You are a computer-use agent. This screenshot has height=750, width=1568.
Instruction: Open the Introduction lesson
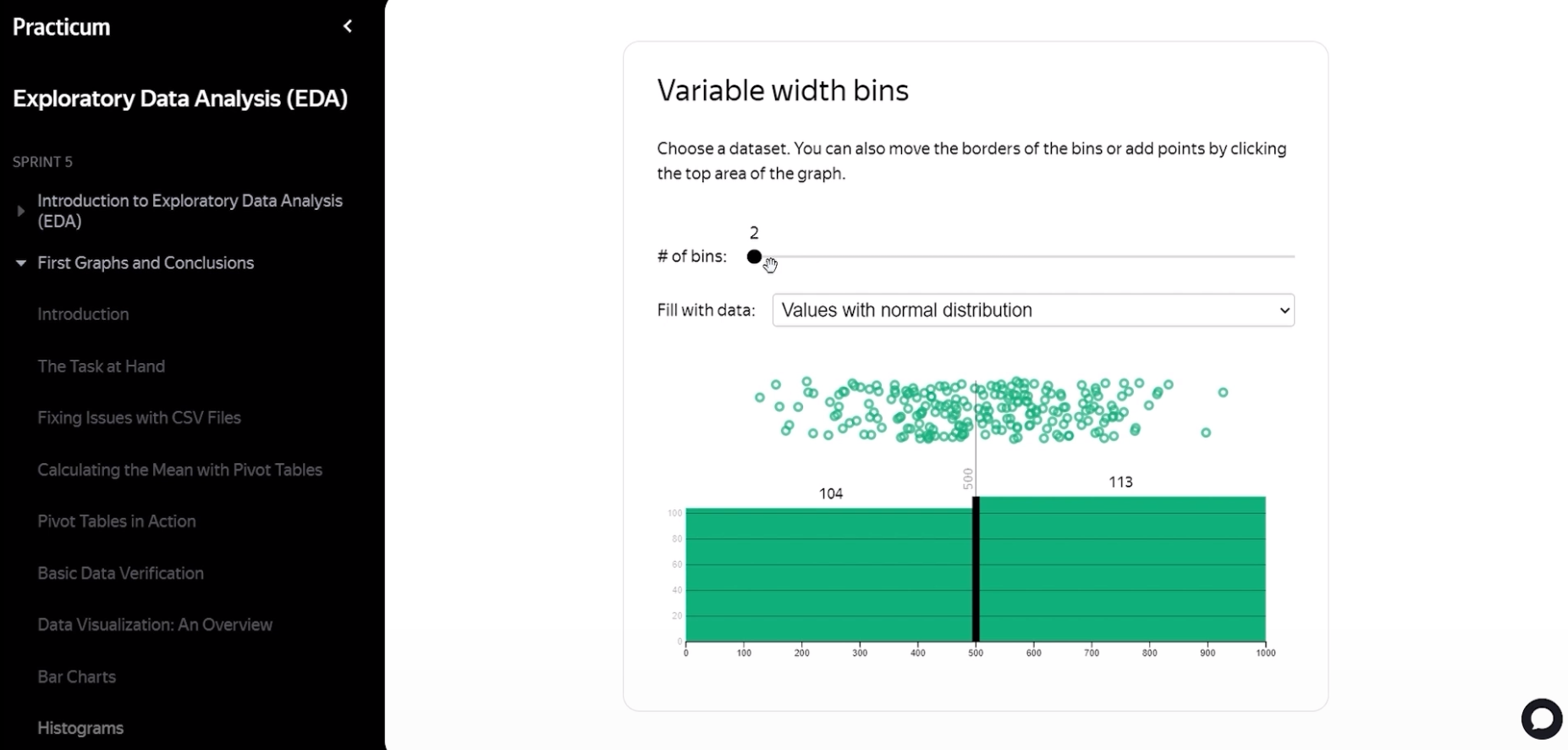[x=83, y=314]
